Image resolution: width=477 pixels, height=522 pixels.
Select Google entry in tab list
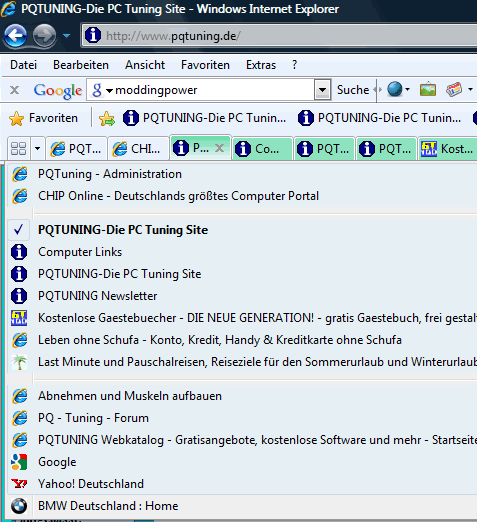(242, 462)
